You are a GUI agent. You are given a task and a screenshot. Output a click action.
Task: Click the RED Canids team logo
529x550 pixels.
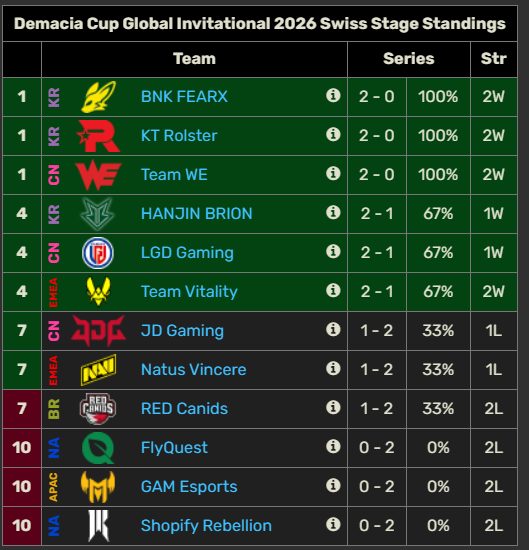[x=98, y=409]
